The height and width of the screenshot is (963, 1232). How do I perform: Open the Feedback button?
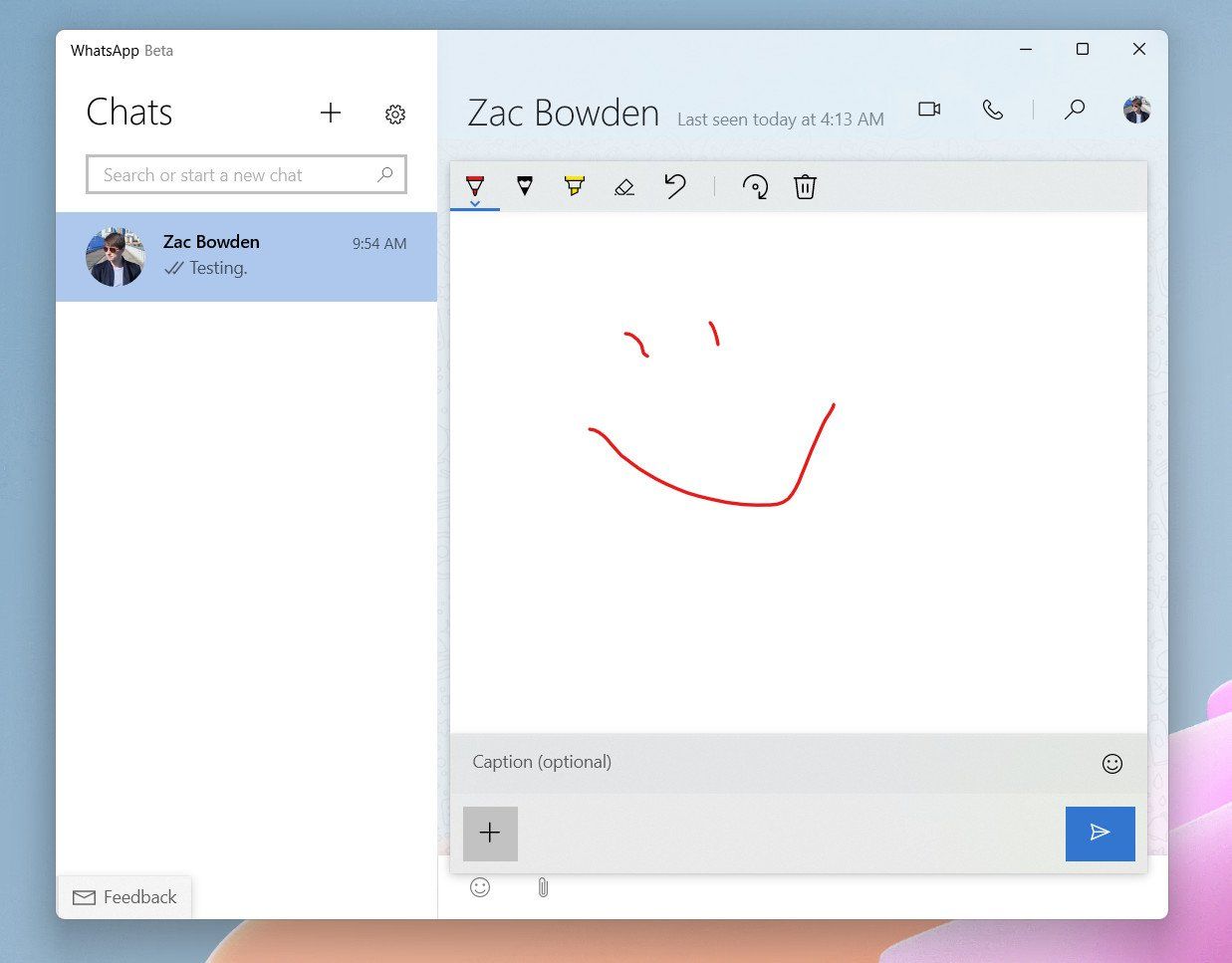pyautogui.click(x=124, y=897)
